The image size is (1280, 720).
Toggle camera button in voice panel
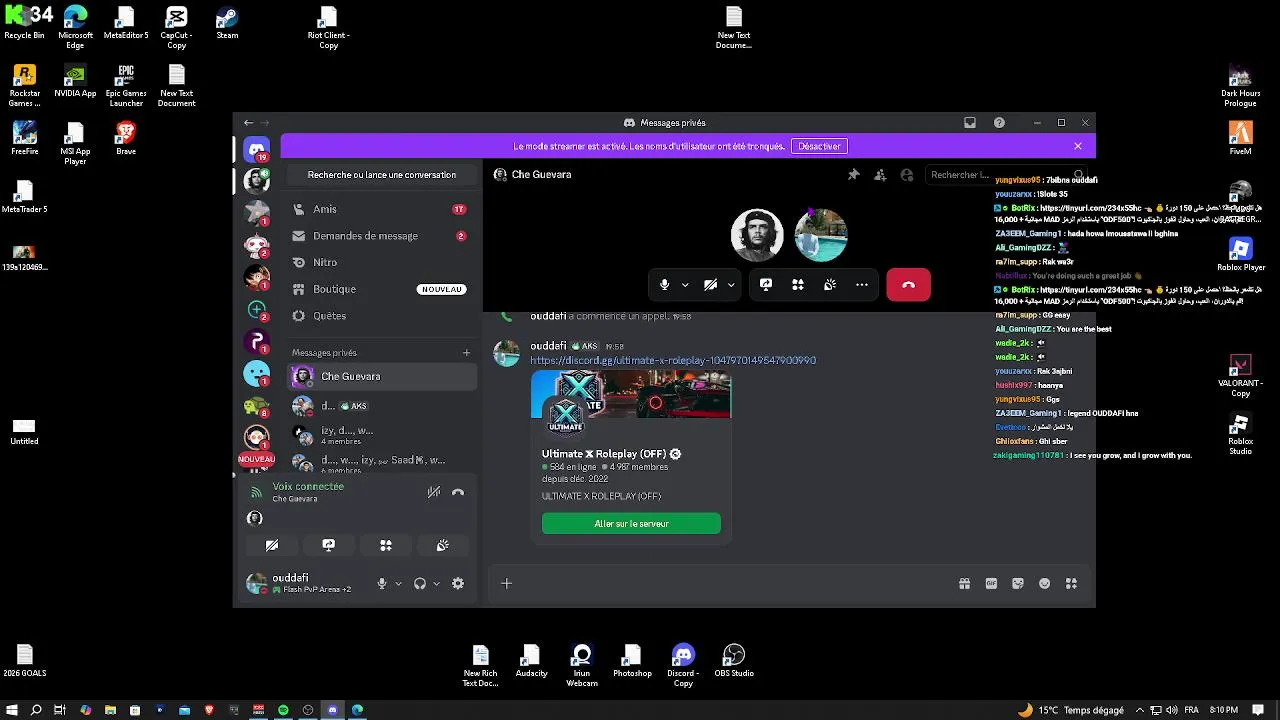tap(272, 545)
